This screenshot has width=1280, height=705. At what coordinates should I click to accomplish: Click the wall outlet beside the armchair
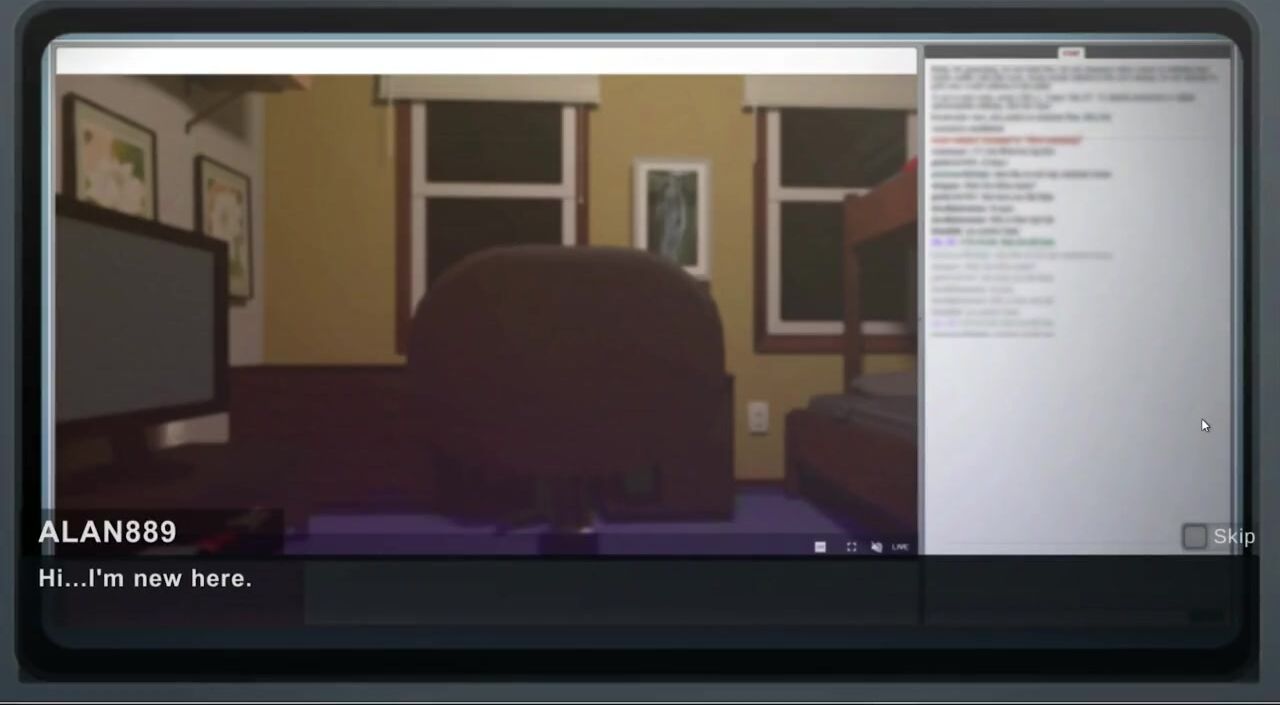(x=758, y=417)
